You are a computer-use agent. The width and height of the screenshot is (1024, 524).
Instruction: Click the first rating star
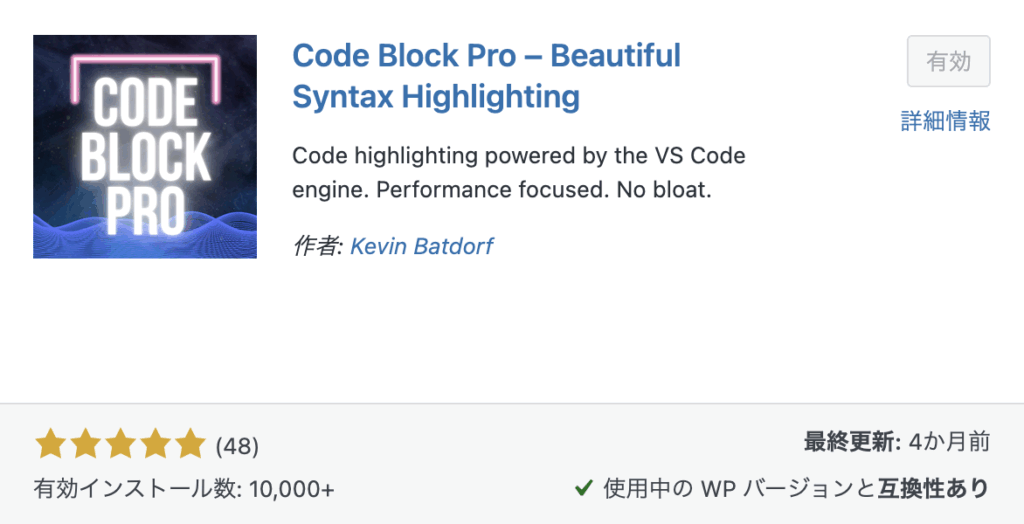(x=49, y=443)
